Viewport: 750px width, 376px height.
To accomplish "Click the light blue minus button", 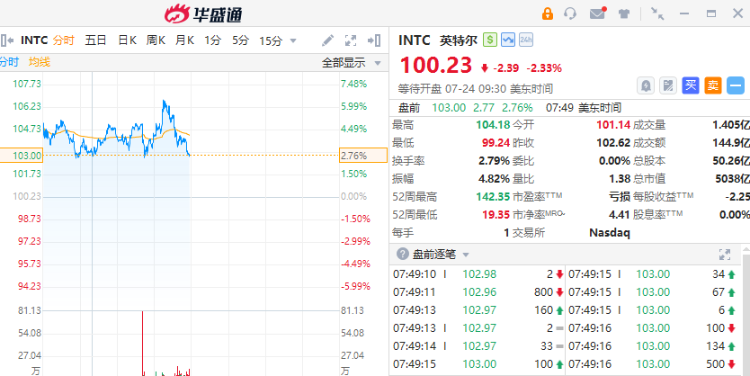I will click(735, 86).
